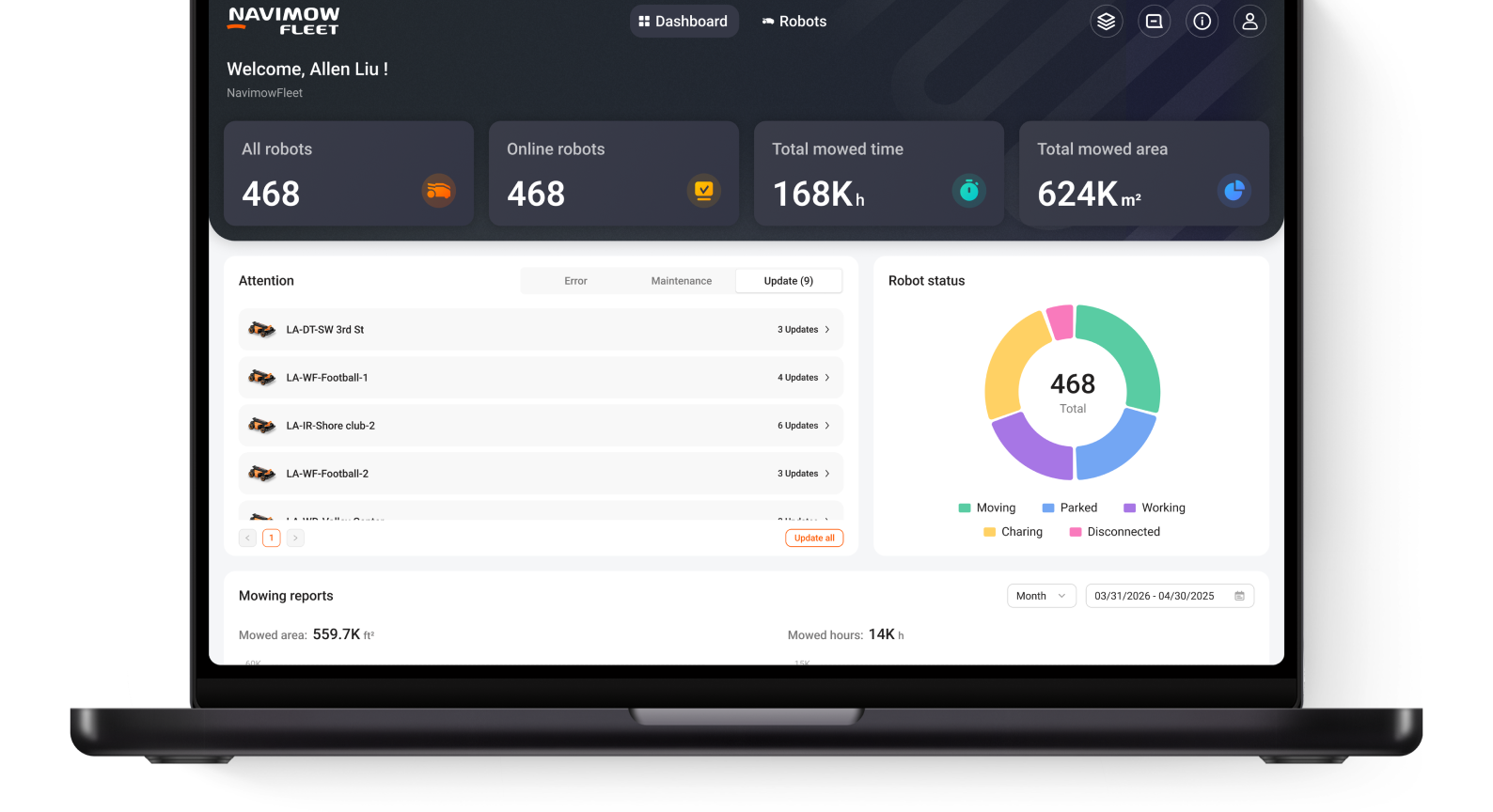Click the calendar icon in date range field
Viewport: 1493px width, 812px height.
click(x=1239, y=596)
